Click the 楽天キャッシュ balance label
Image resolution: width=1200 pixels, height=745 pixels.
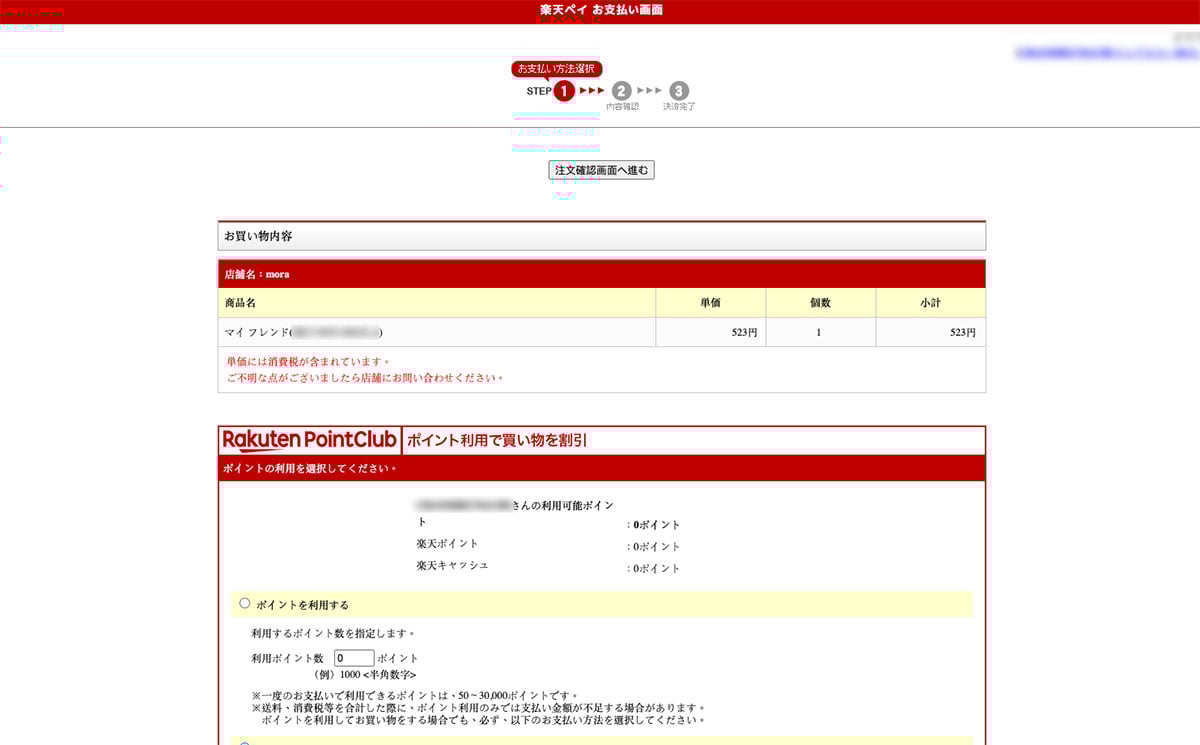pyautogui.click(x=452, y=566)
